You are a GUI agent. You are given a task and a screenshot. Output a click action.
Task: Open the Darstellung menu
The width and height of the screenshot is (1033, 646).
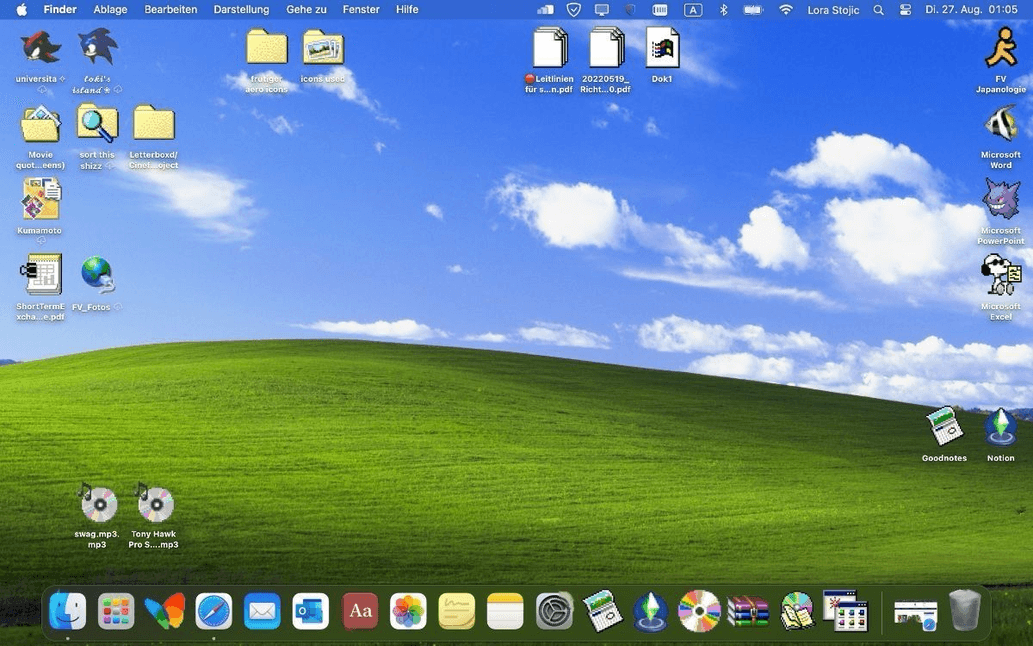click(x=241, y=10)
